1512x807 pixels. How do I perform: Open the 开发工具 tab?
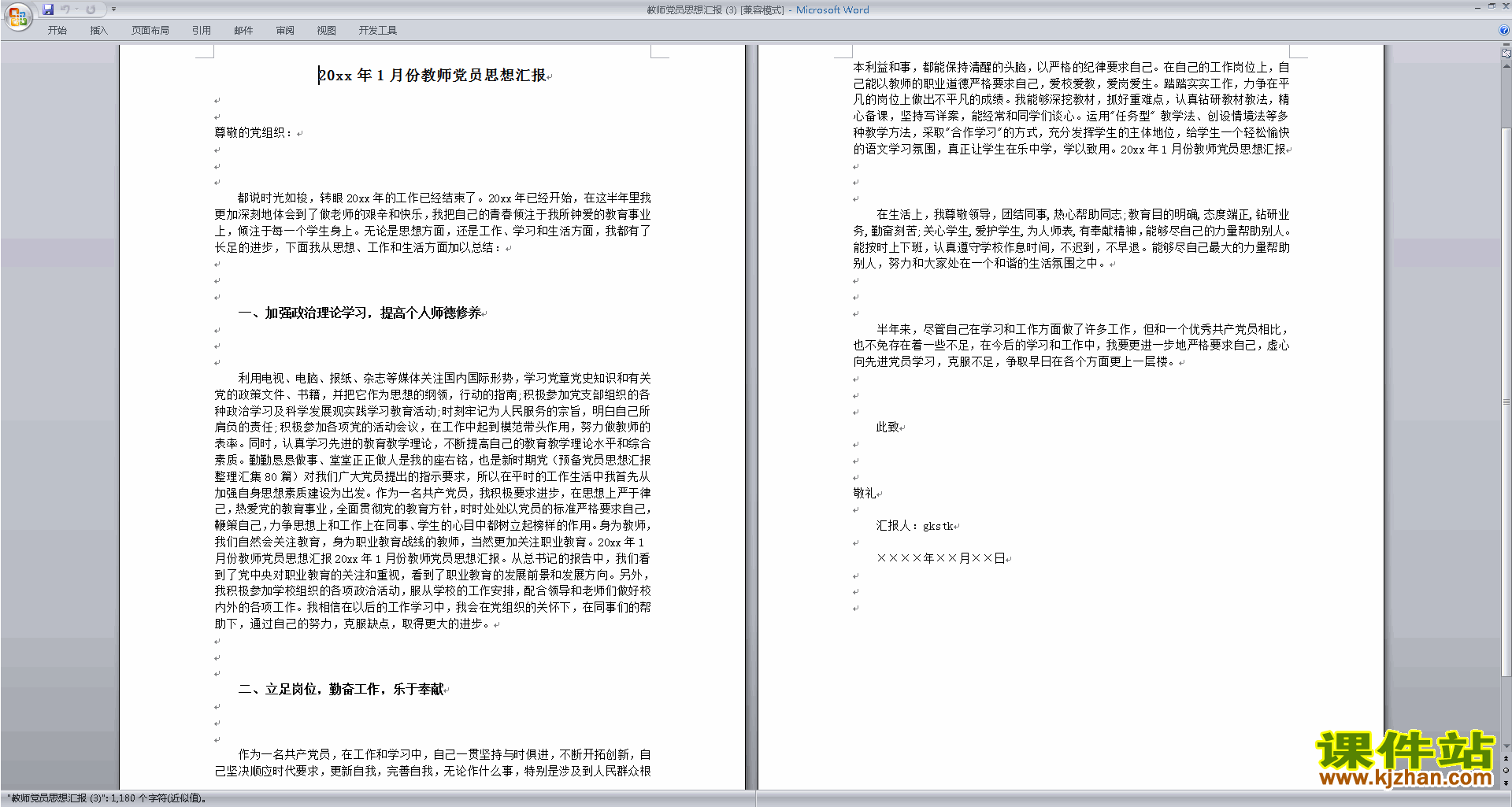(x=377, y=30)
